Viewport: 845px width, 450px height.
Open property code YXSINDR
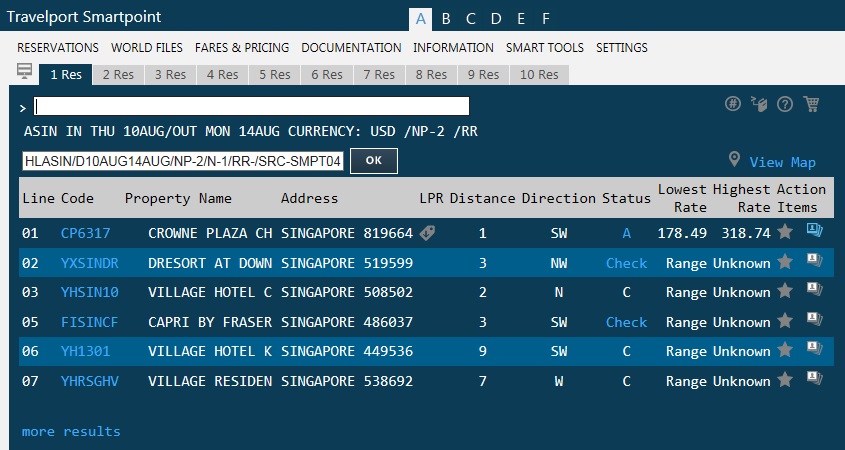(x=89, y=263)
